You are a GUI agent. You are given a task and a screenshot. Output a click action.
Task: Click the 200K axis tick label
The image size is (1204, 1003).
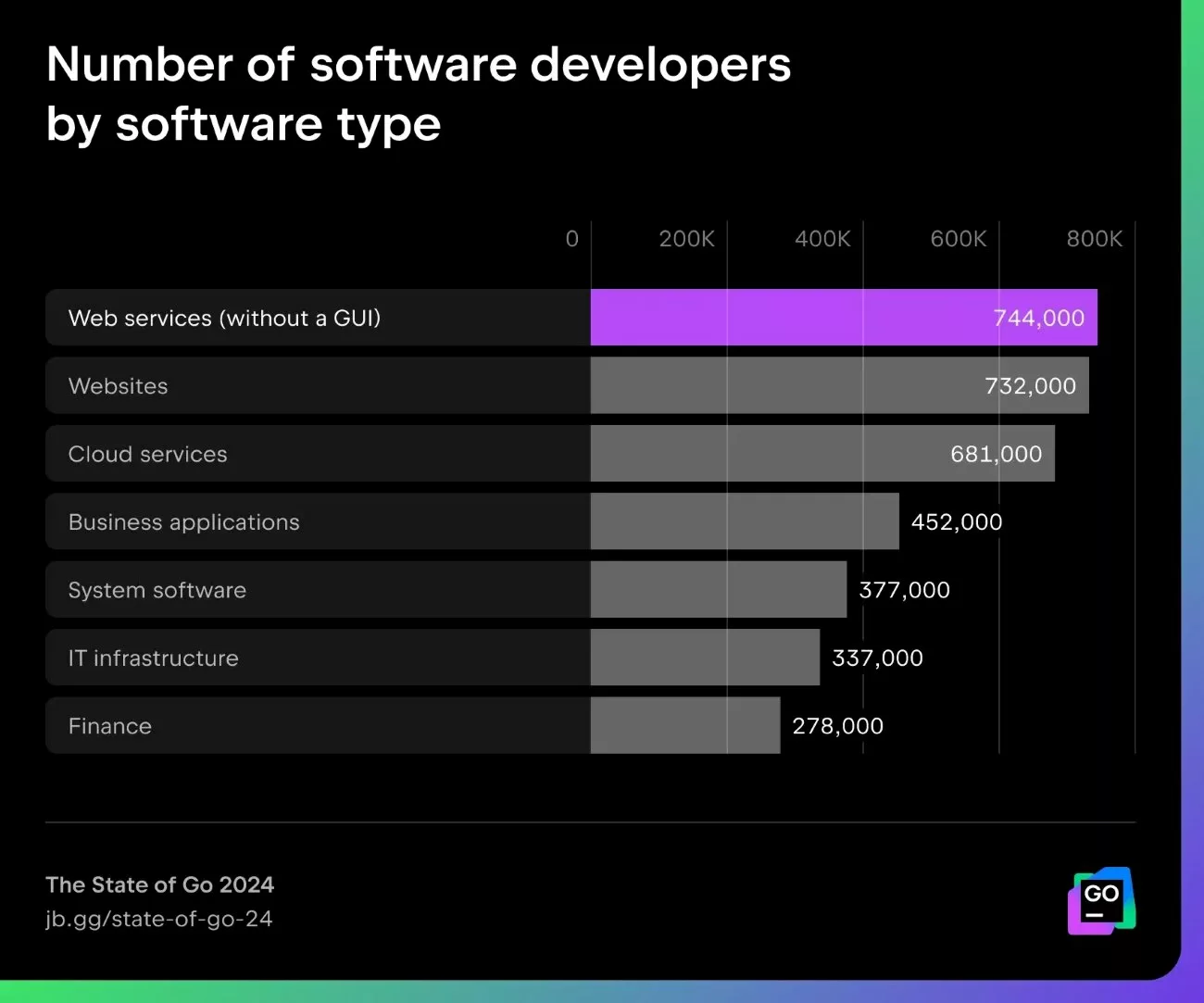[x=686, y=239]
